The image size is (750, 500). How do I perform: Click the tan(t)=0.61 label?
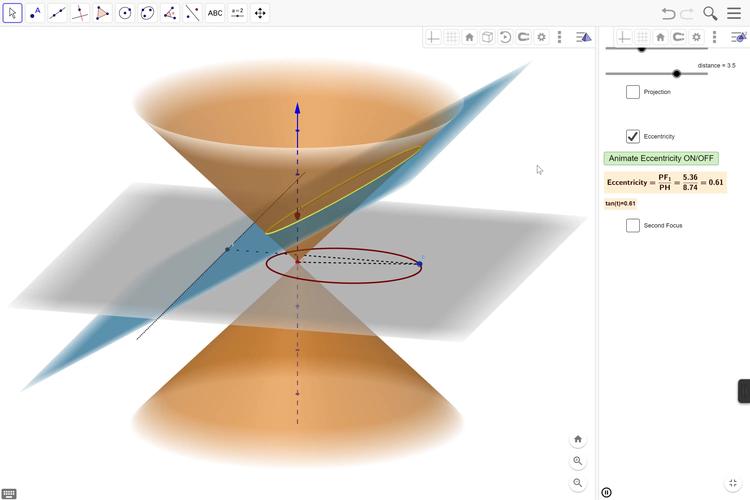(620, 203)
